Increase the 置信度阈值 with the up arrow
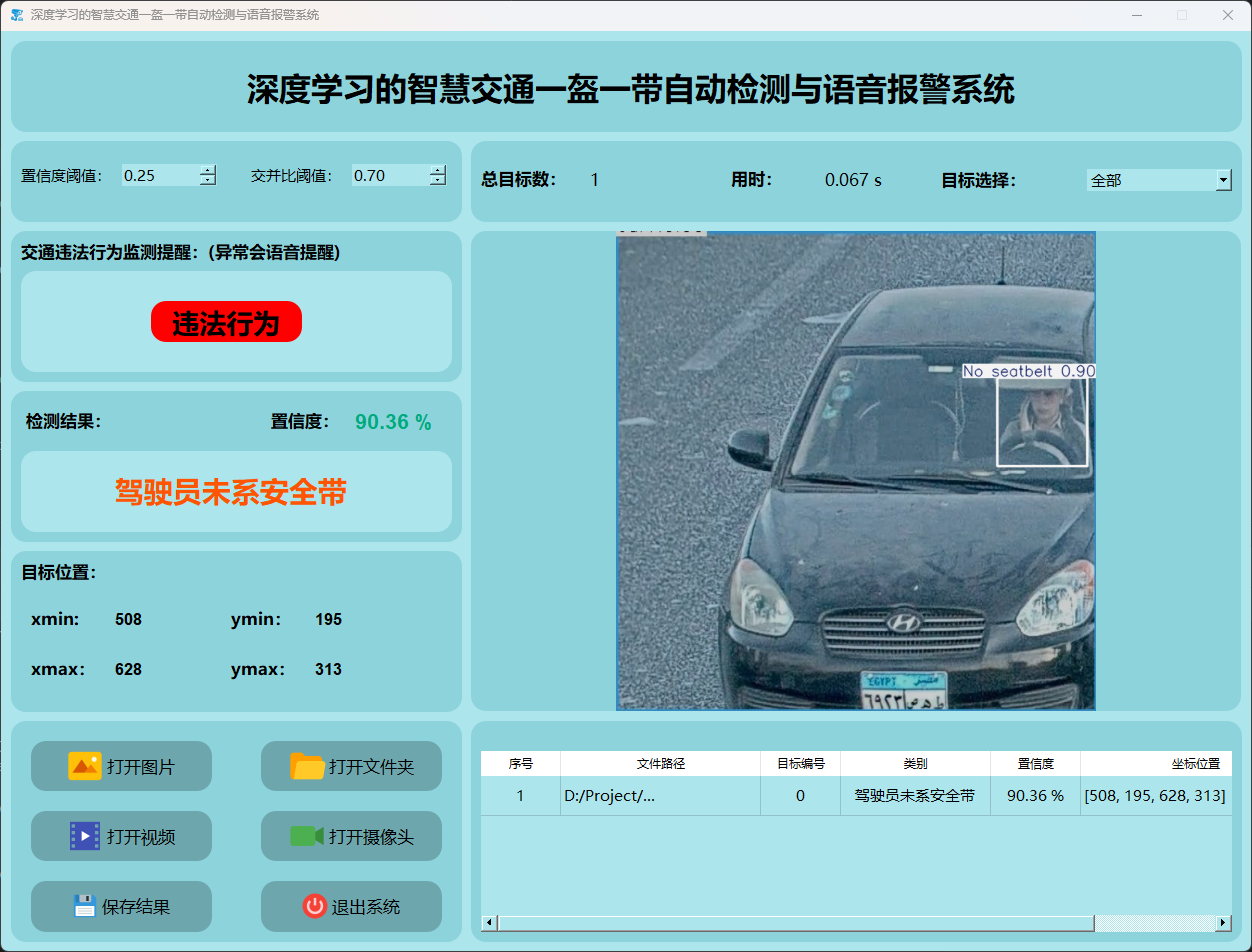The height and width of the screenshot is (952, 1252). [207, 170]
